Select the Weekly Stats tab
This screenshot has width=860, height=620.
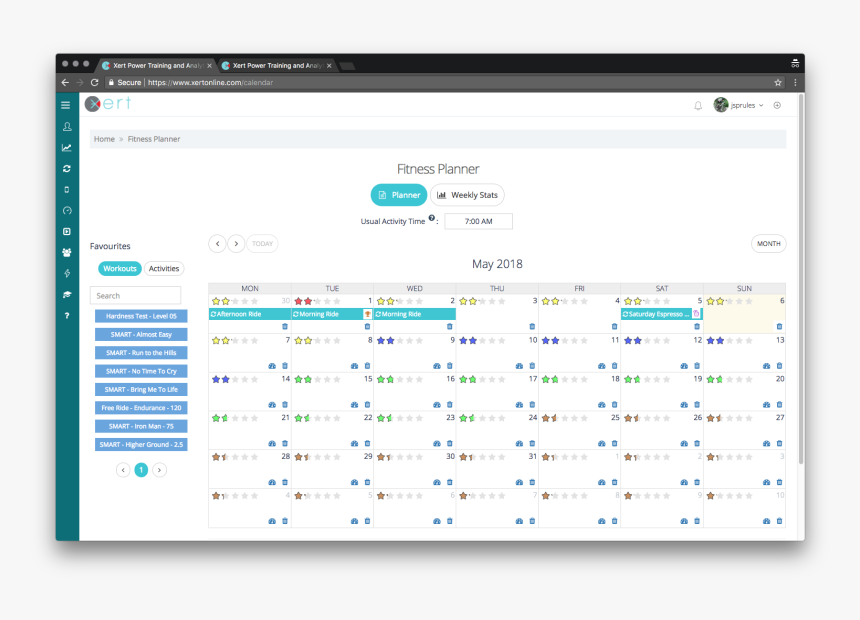467,195
